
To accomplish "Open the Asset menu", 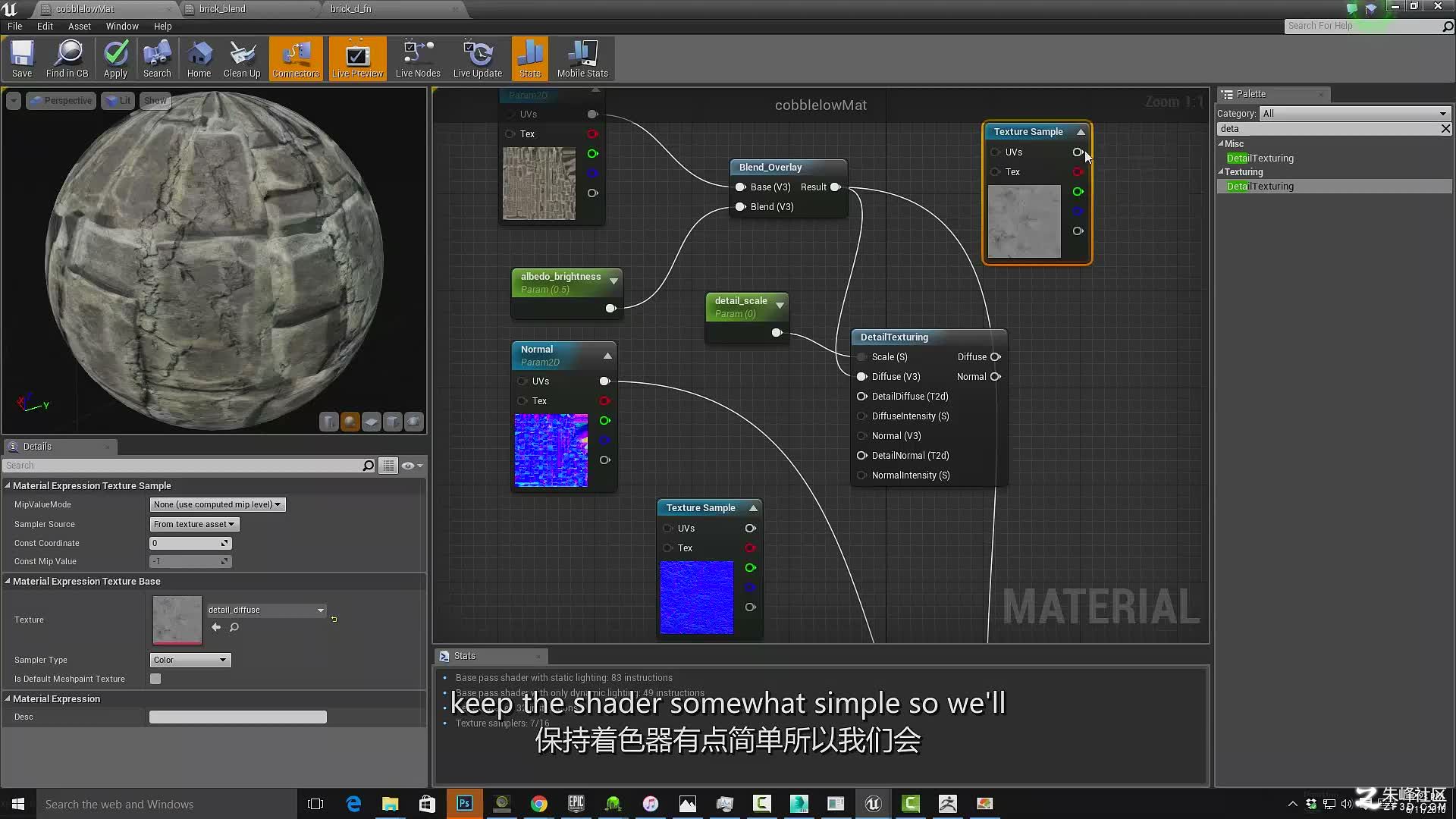I will (79, 26).
